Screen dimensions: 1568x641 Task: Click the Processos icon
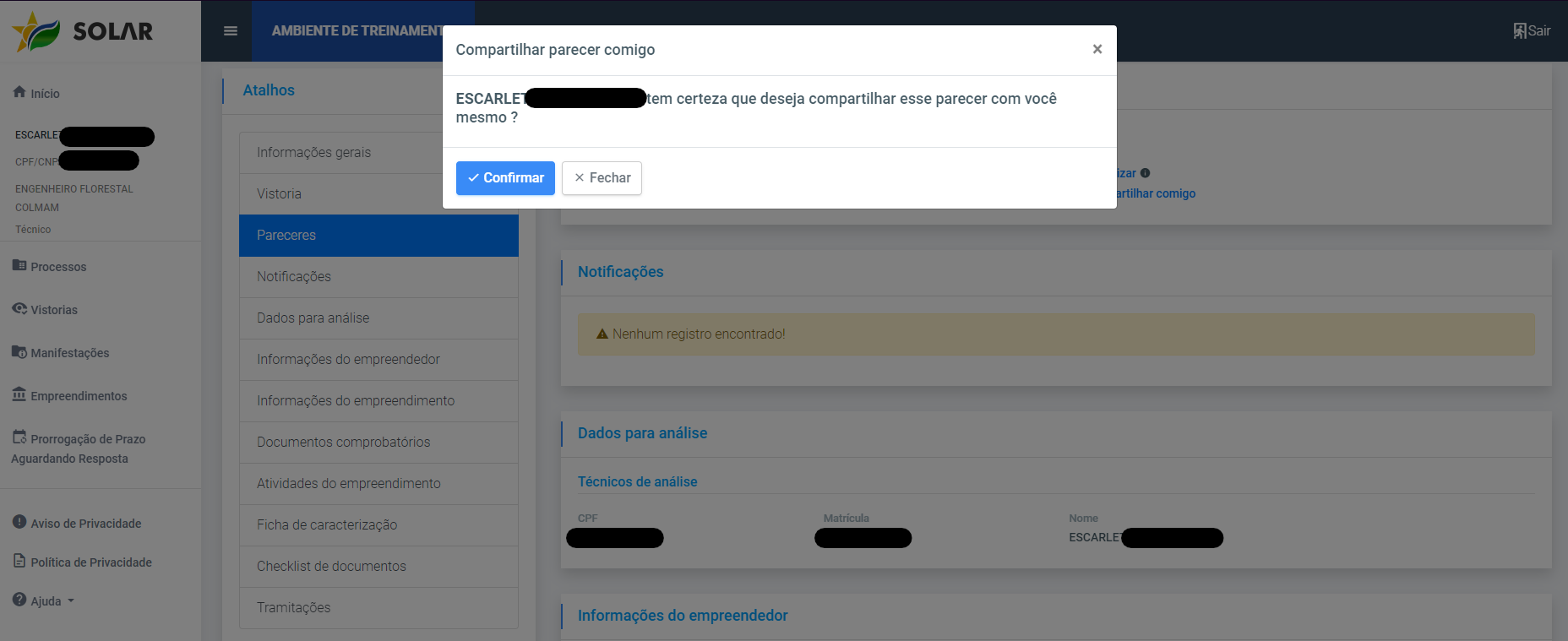coord(19,265)
